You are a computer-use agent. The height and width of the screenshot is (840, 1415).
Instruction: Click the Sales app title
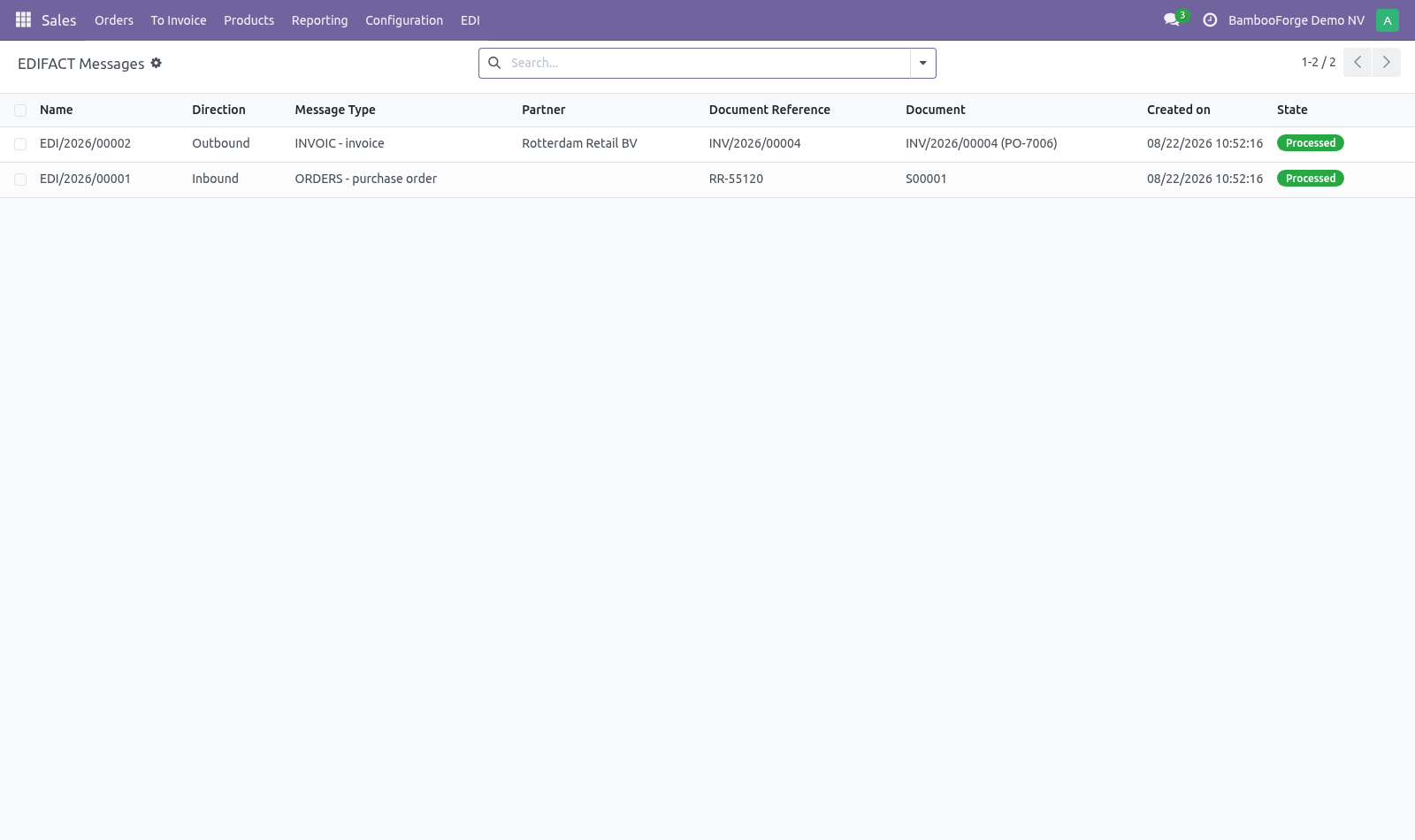tap(59, 20)
